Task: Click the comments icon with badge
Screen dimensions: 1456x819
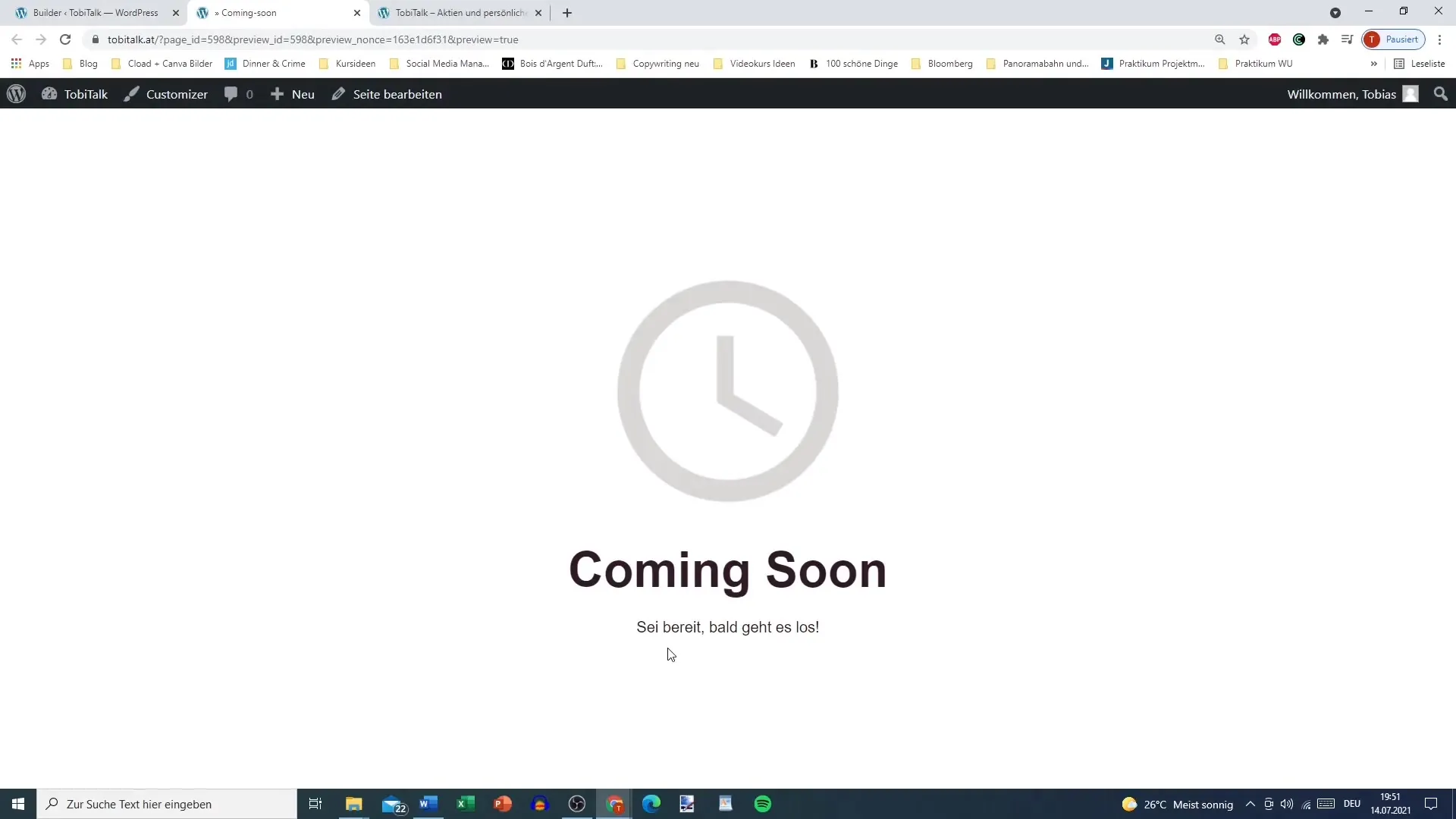Action: [x=238, y=93]
